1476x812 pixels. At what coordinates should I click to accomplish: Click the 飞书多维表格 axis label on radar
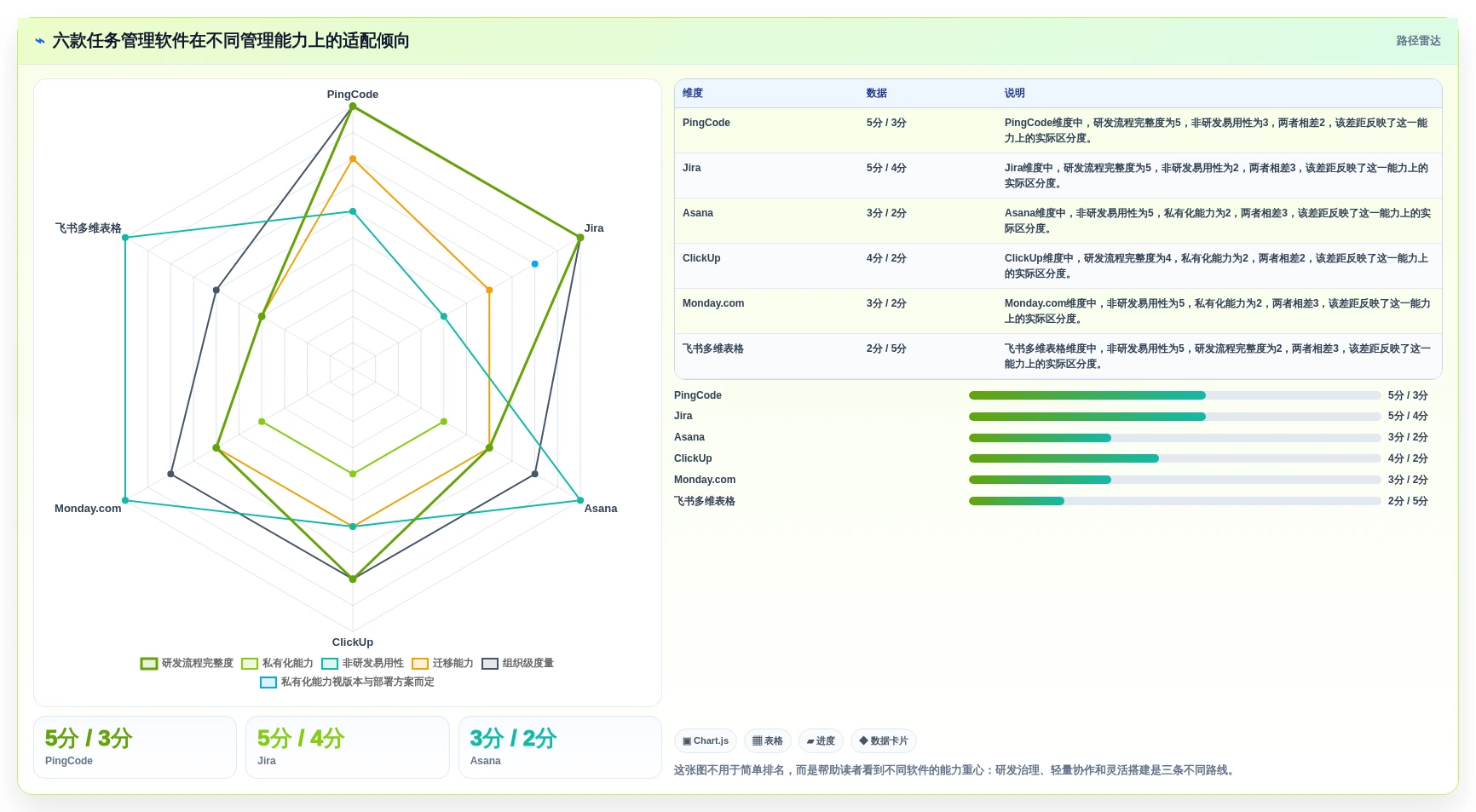point(89,228)
